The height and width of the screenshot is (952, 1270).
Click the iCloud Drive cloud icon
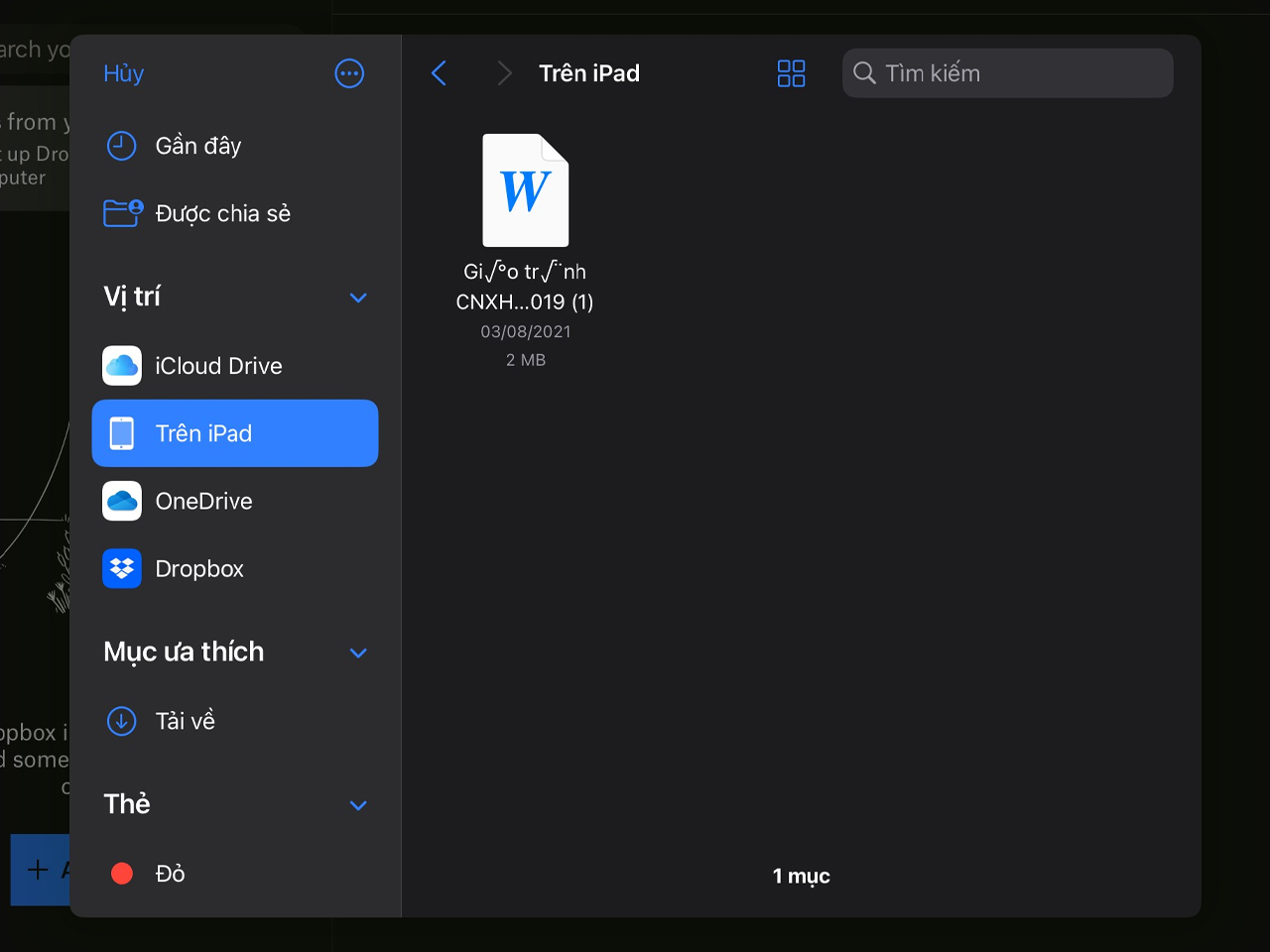tap(122, 366)
